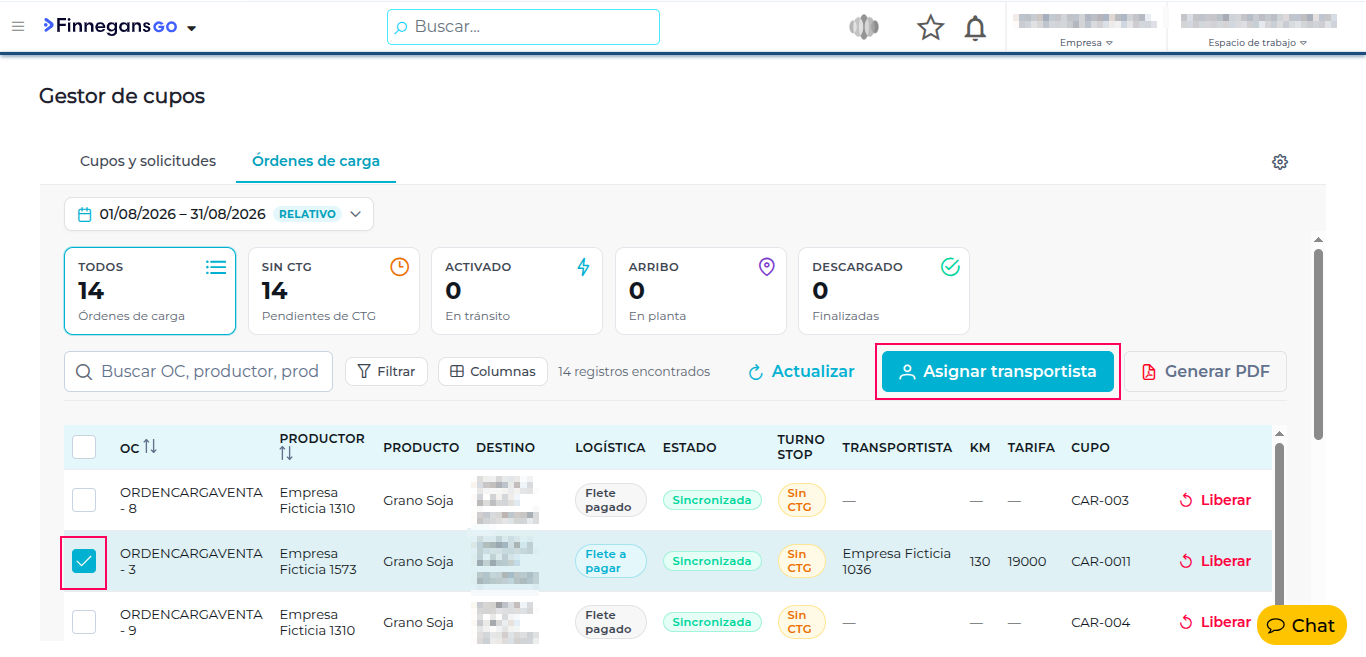
Task: Click the check circle icon on DESCARGADO card
Action: point(951,267)
